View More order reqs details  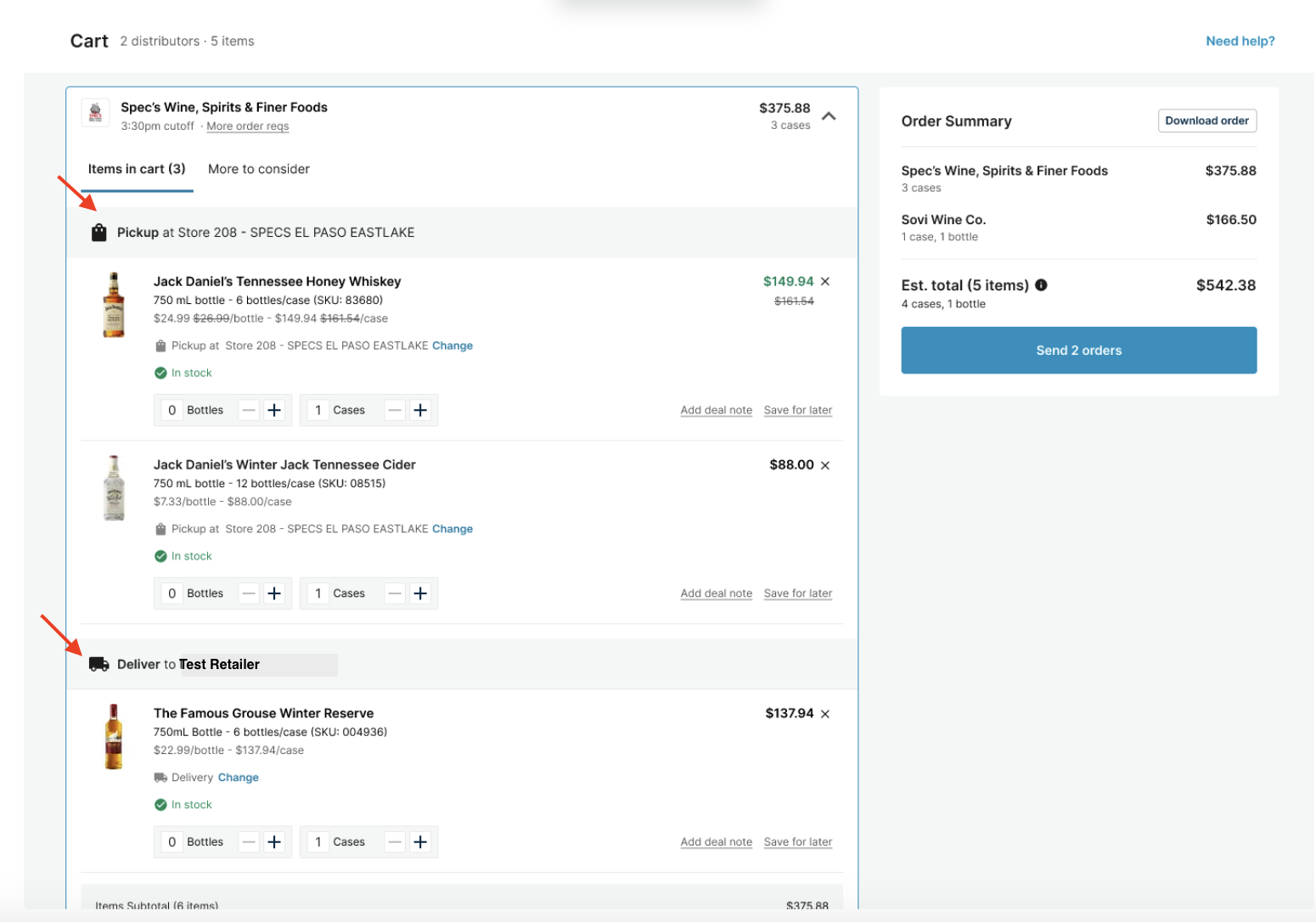pyautogui.click(x=247, y=126)
